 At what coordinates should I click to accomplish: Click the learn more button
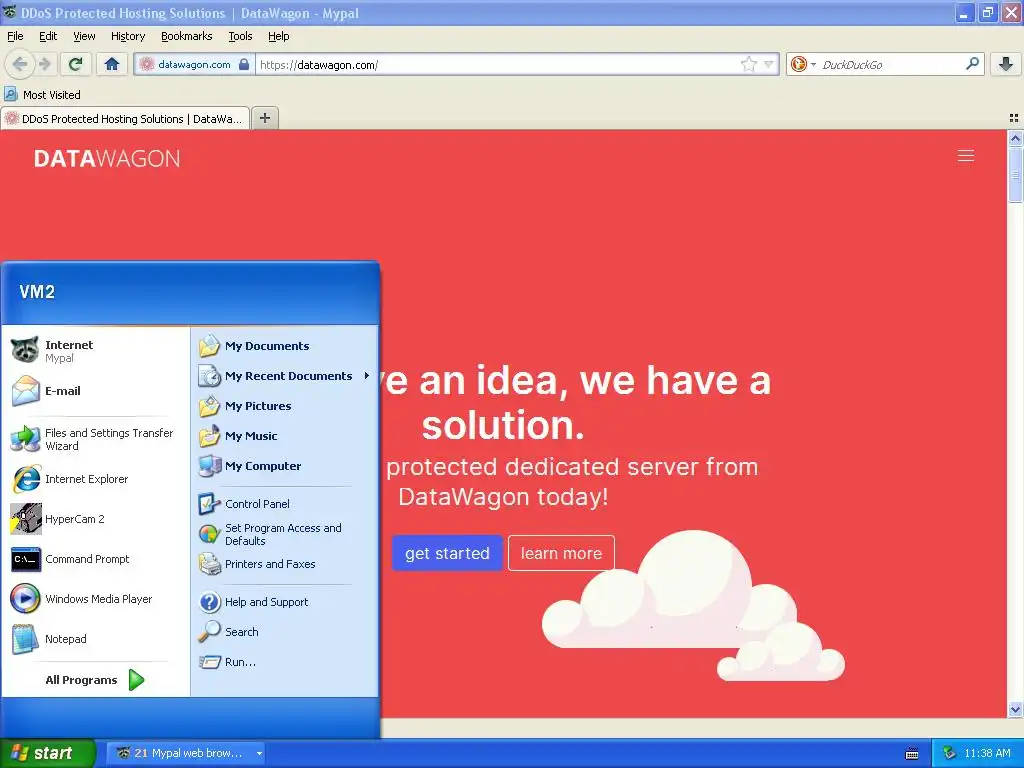pyautogui.click(x=561, y=553)
